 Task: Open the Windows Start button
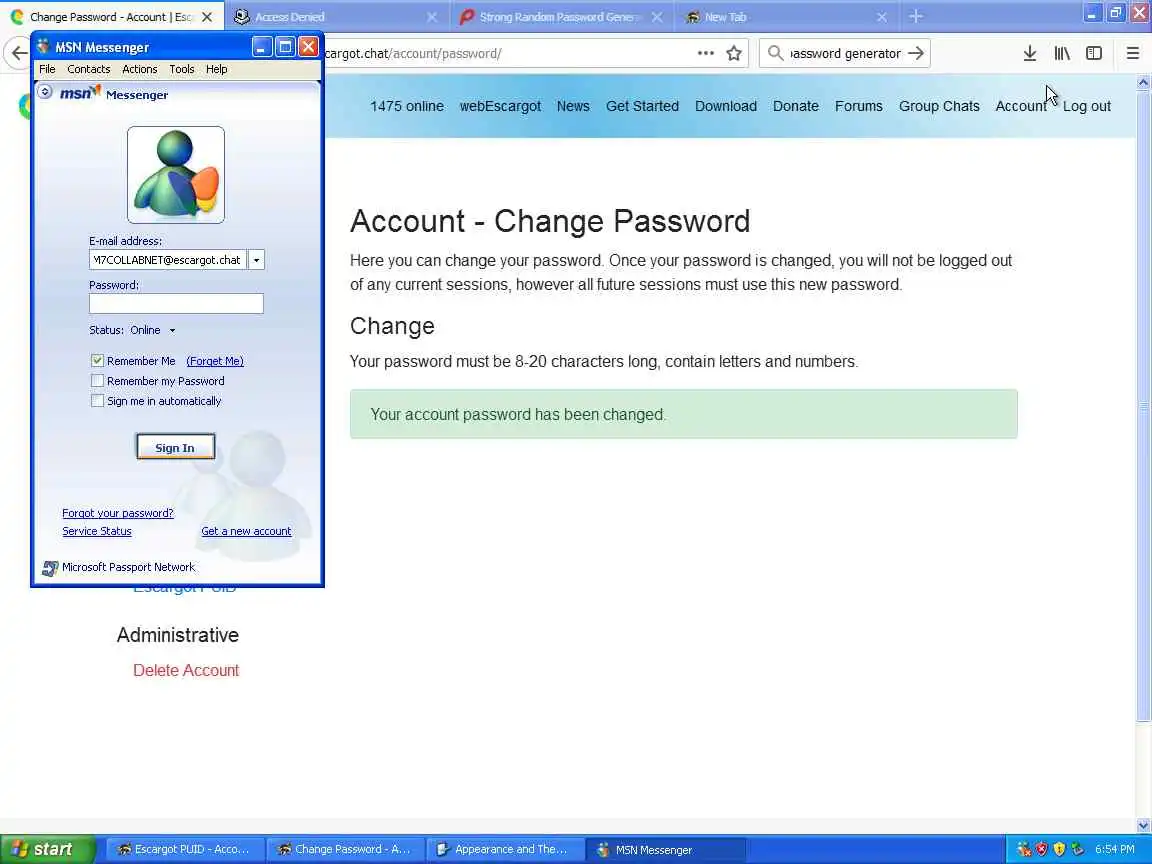click(47, 849)
